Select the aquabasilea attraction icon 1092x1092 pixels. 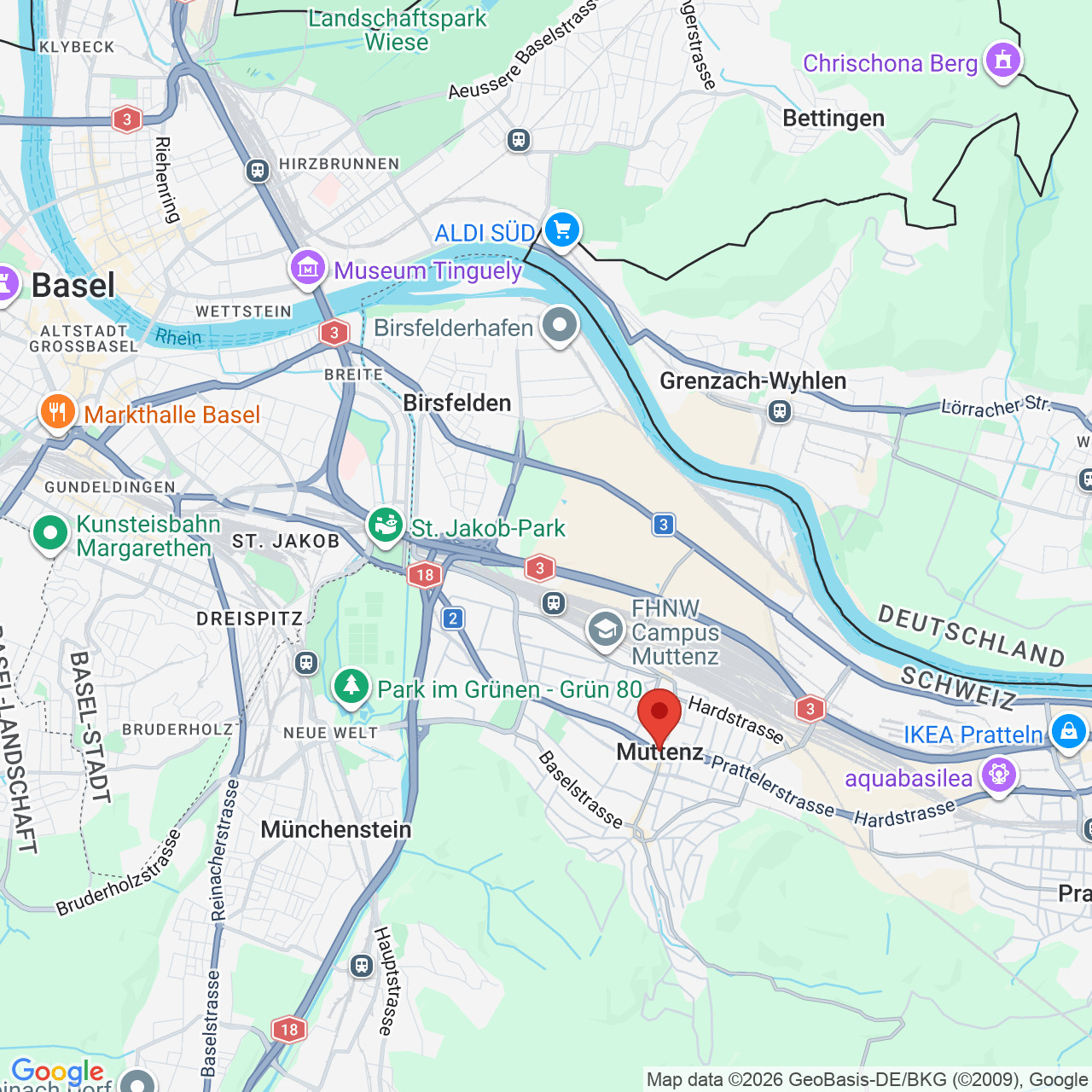[998, 775]
